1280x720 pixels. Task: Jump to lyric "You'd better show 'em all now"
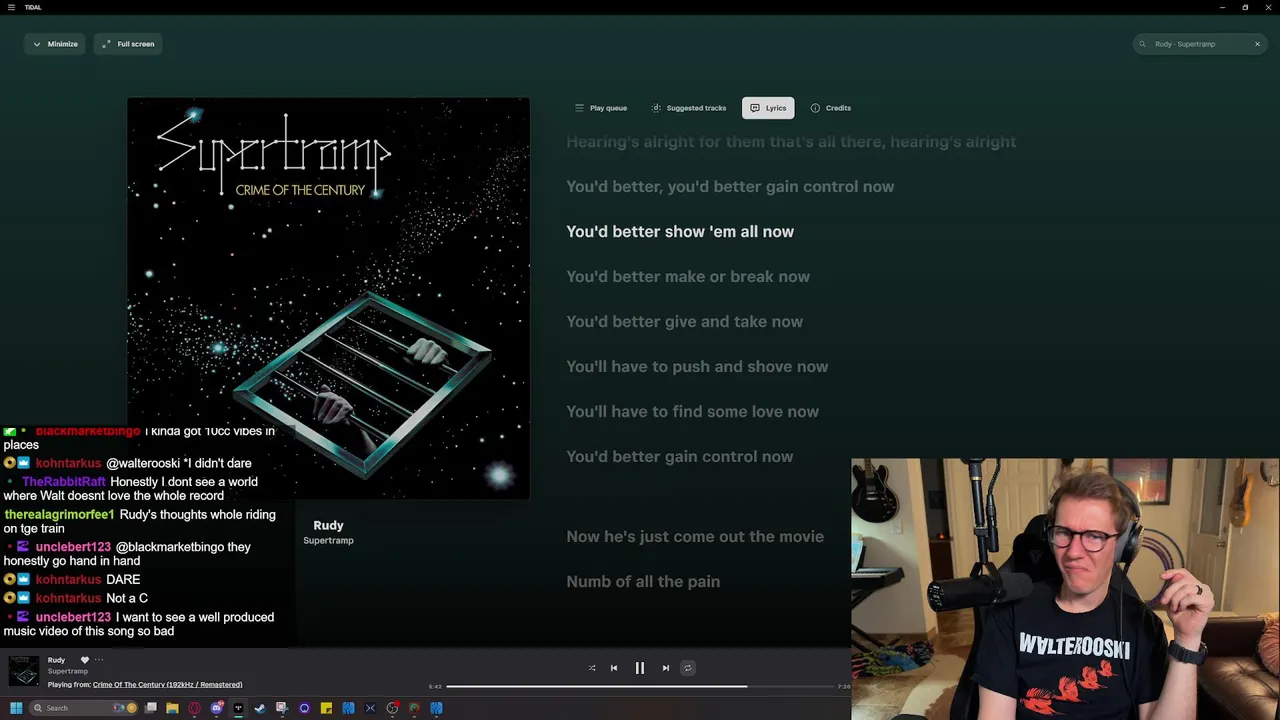click(x=680, y=231)
